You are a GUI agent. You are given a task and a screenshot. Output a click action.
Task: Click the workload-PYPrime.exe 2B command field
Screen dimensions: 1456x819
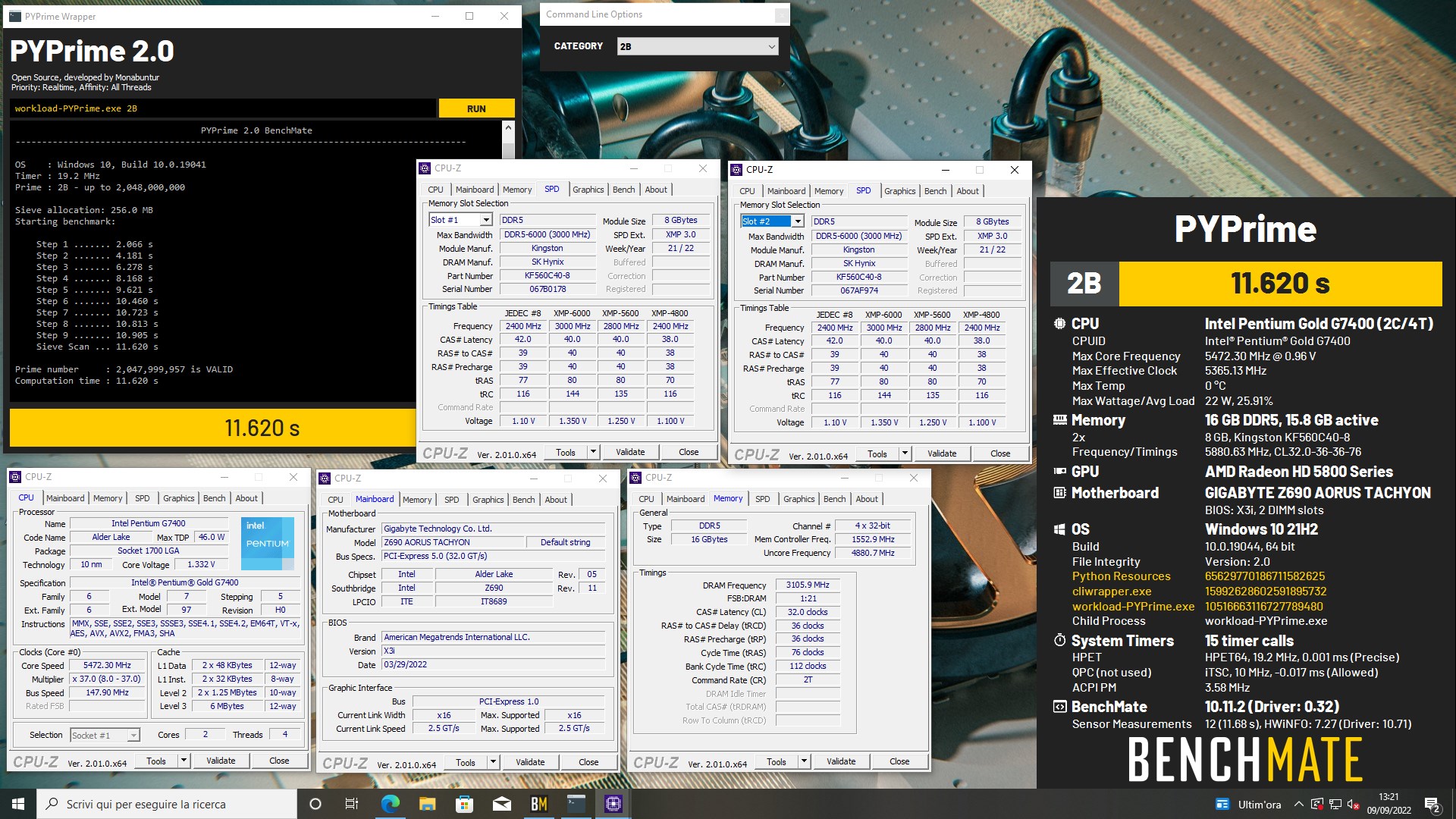[223, 108]
